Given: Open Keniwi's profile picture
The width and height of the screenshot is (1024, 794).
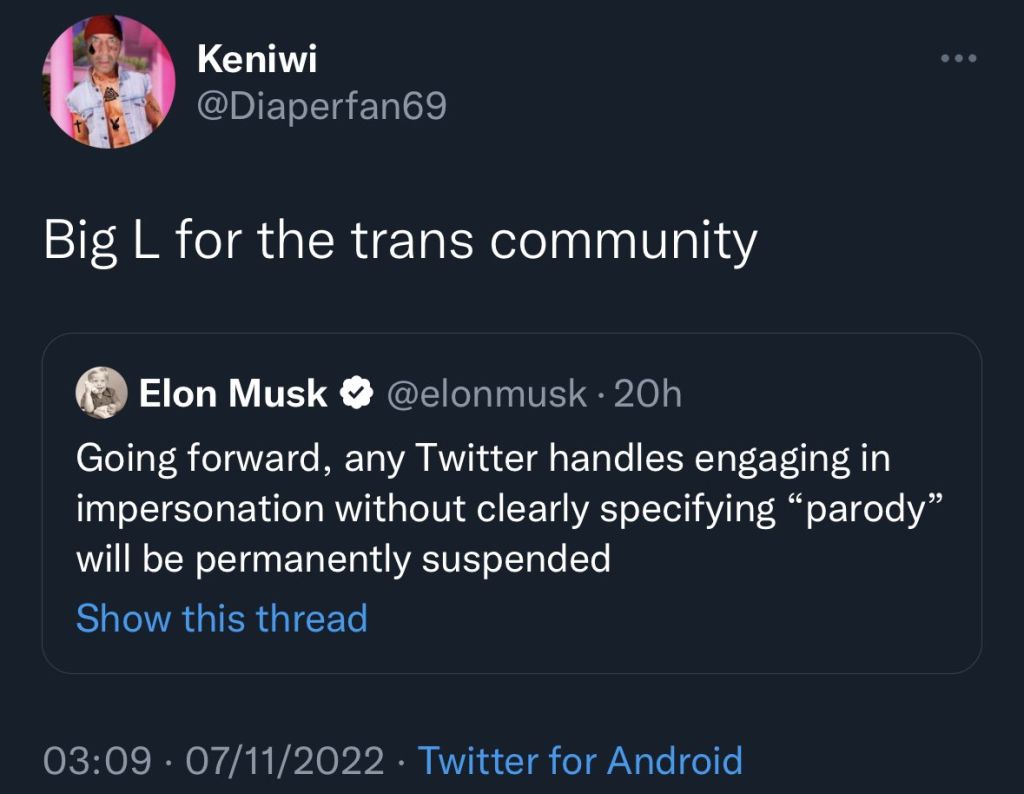Looking at the screenshot, I should (x=108, y=82).
